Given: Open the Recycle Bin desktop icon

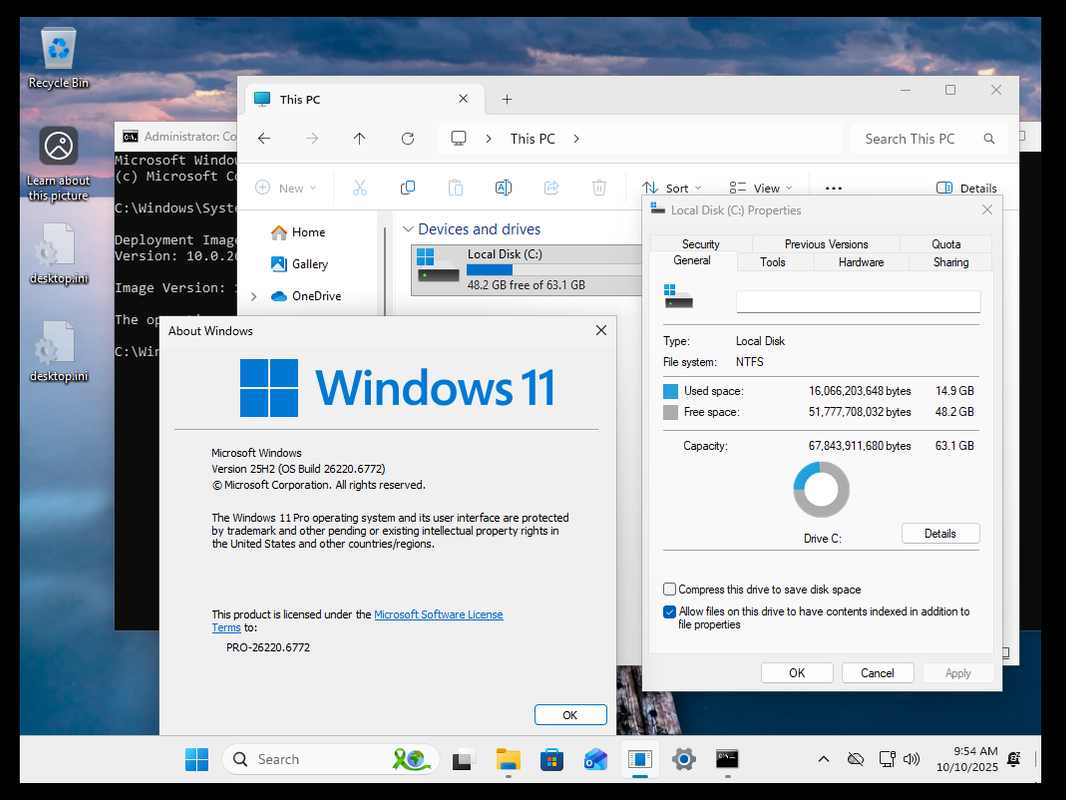Looking at the screenshot, I should (58, 58).
